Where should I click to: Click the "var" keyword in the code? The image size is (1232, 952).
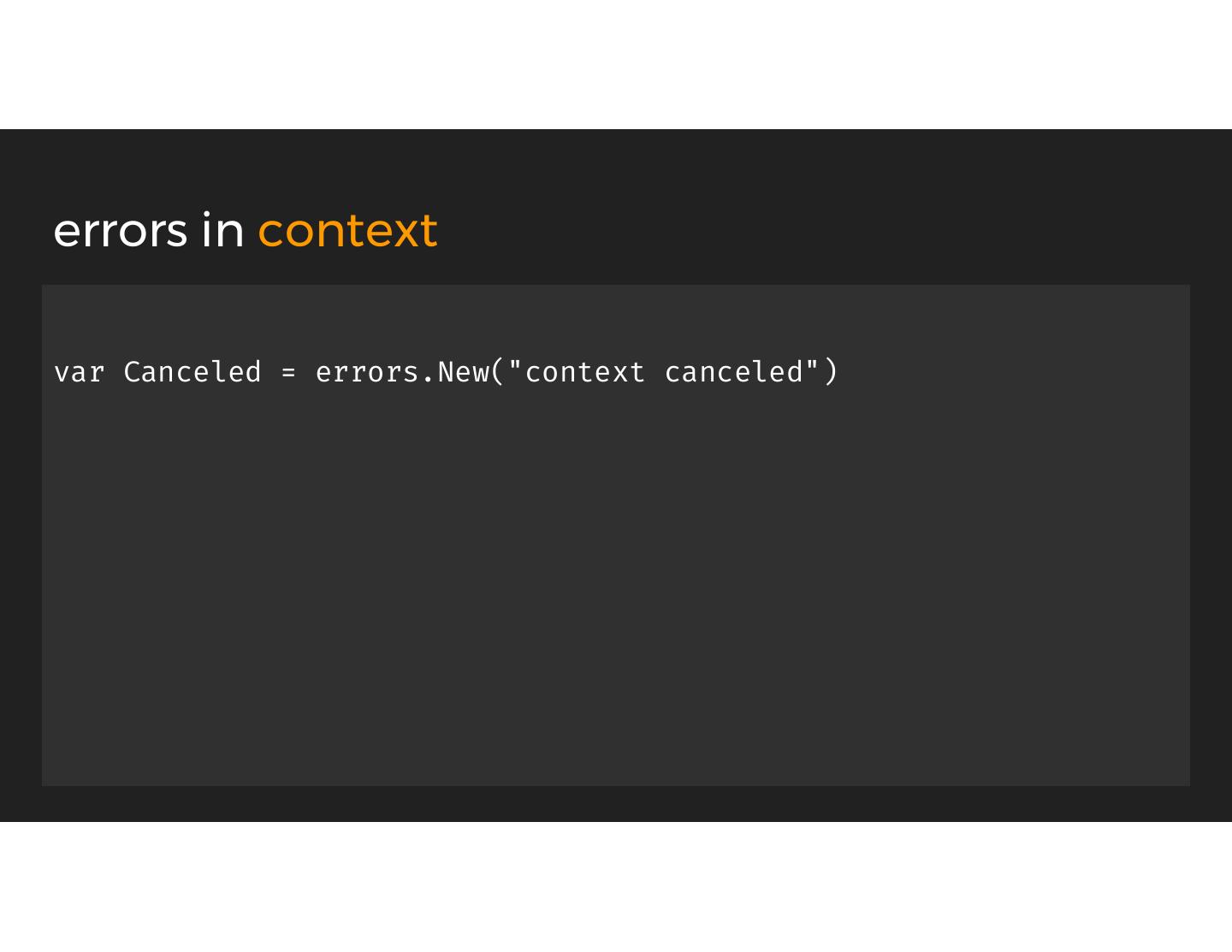[79, 373]
